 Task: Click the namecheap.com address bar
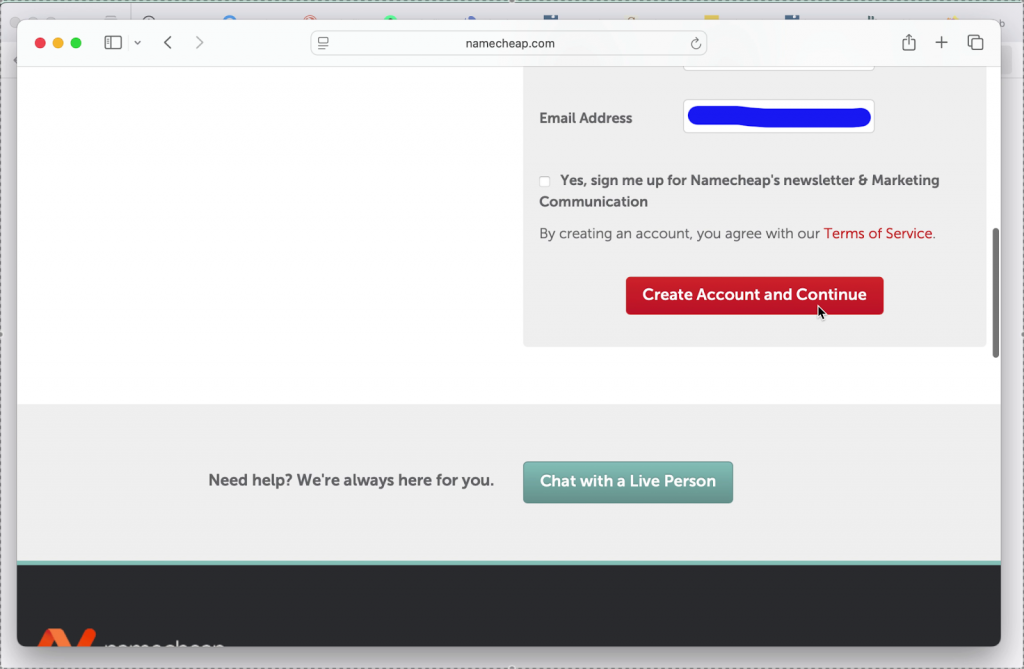509,43
